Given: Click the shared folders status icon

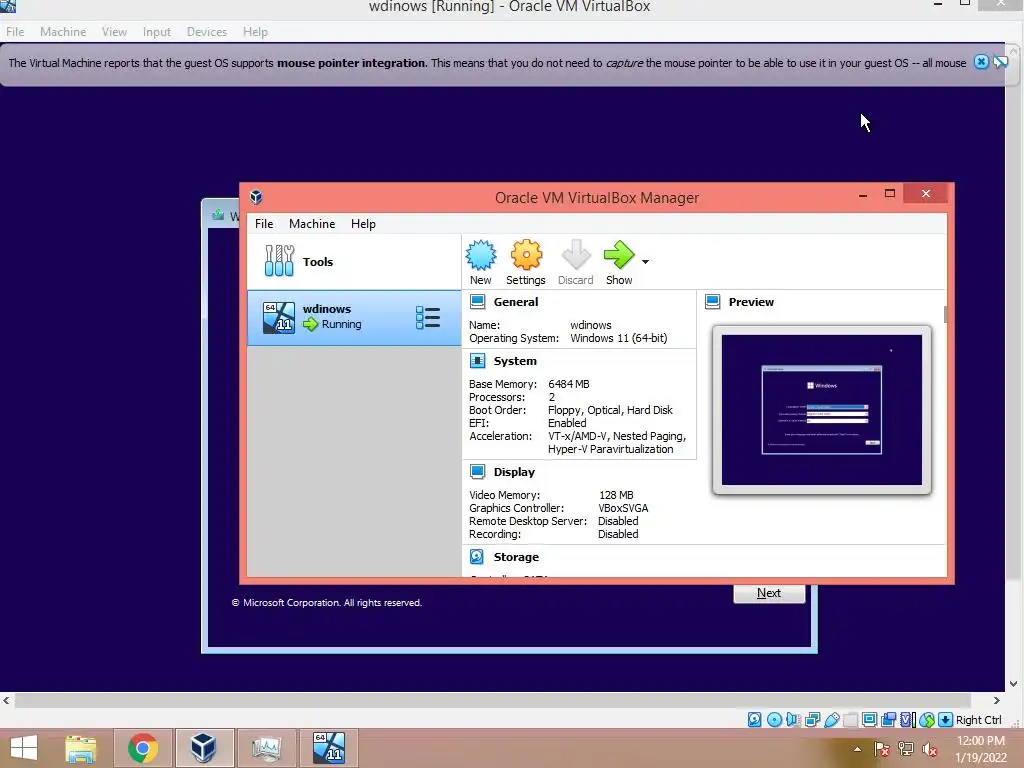Looking at the screenshot, I should point(850,720).
